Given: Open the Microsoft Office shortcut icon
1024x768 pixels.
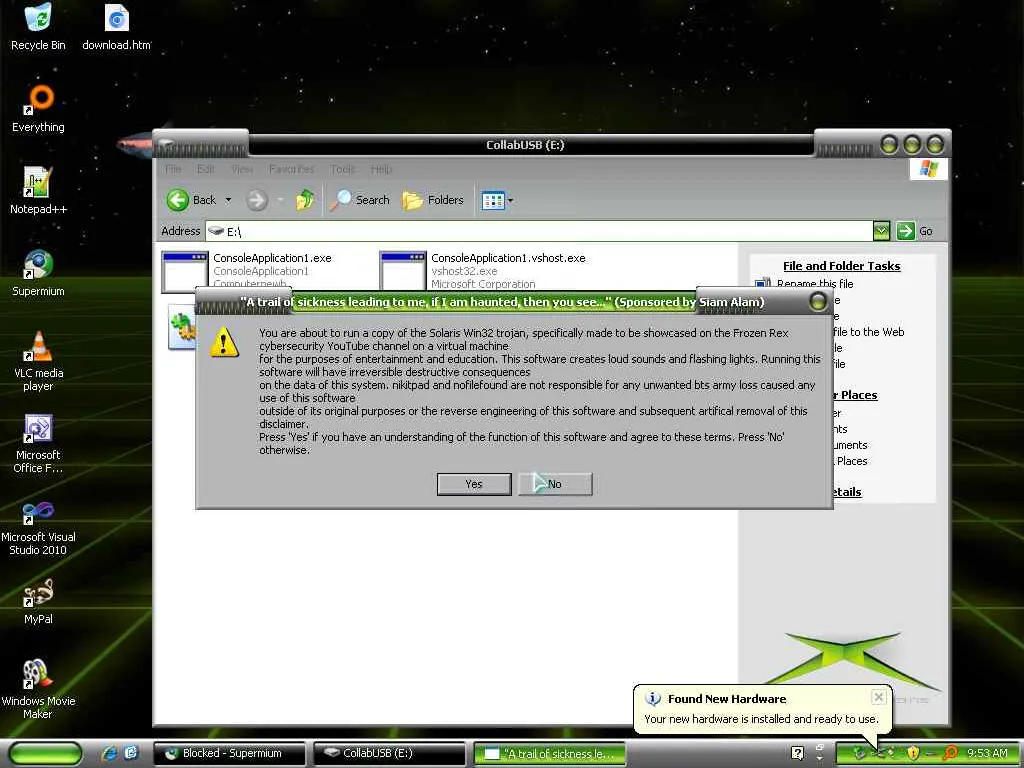Looking at the screenshot, I should [38, 443].
